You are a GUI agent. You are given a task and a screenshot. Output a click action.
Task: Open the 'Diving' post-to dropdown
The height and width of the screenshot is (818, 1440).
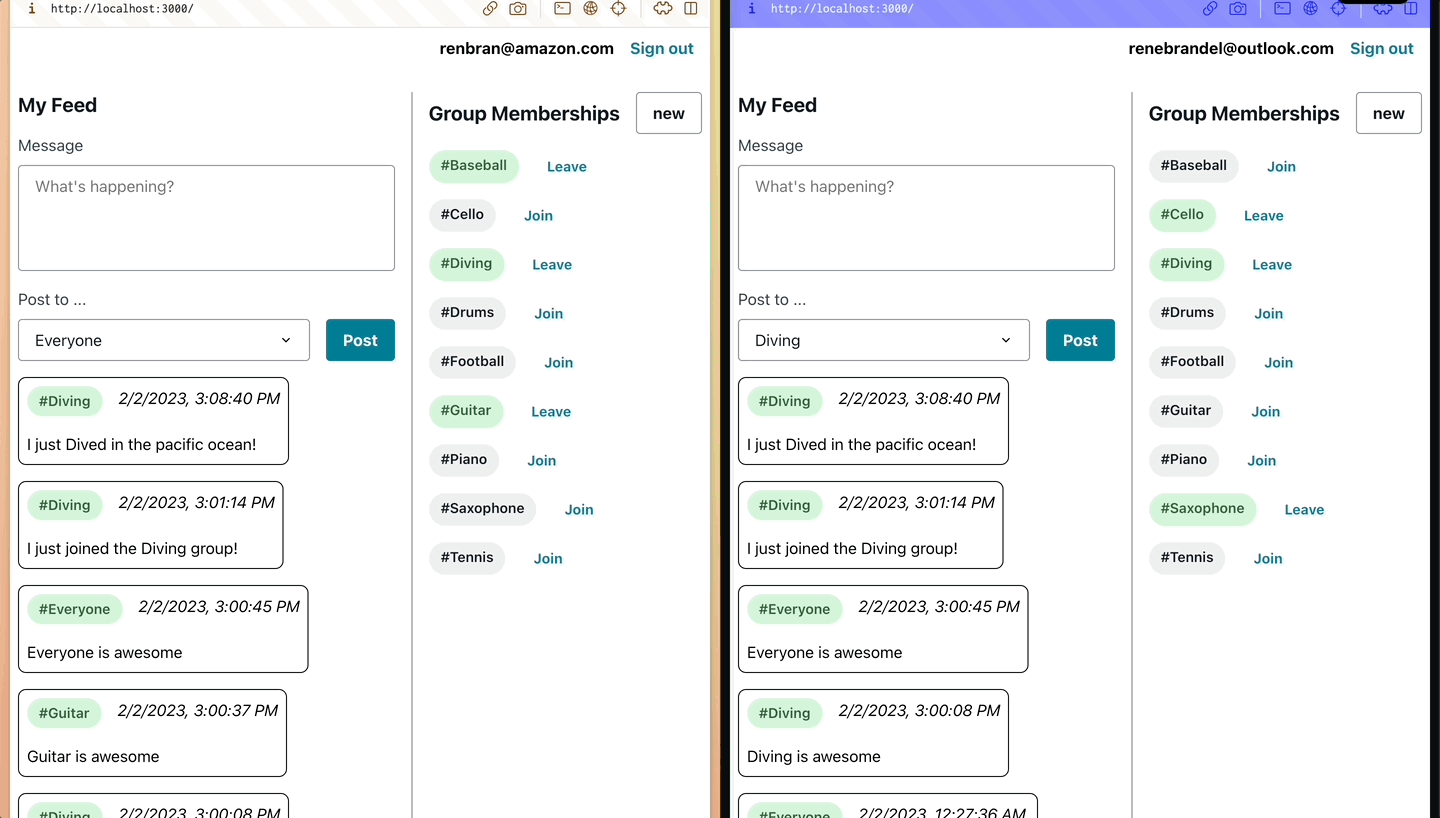(883, 340)
